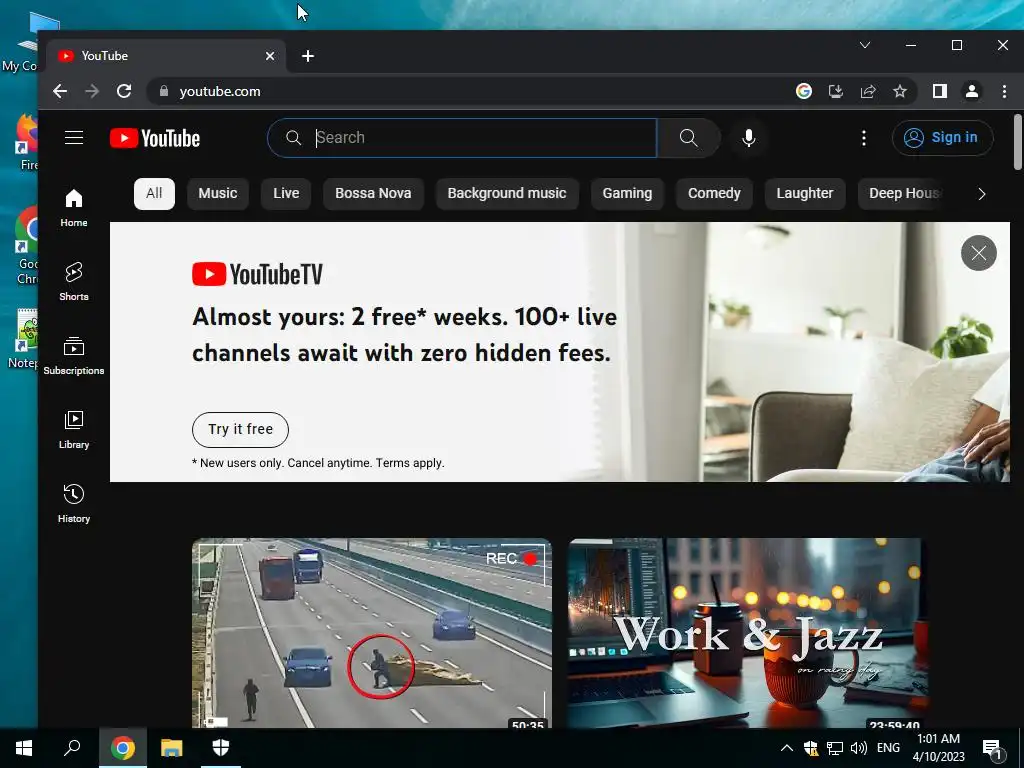Click the YouTube logo
The image size is (1024, 768).
point(155,138)
